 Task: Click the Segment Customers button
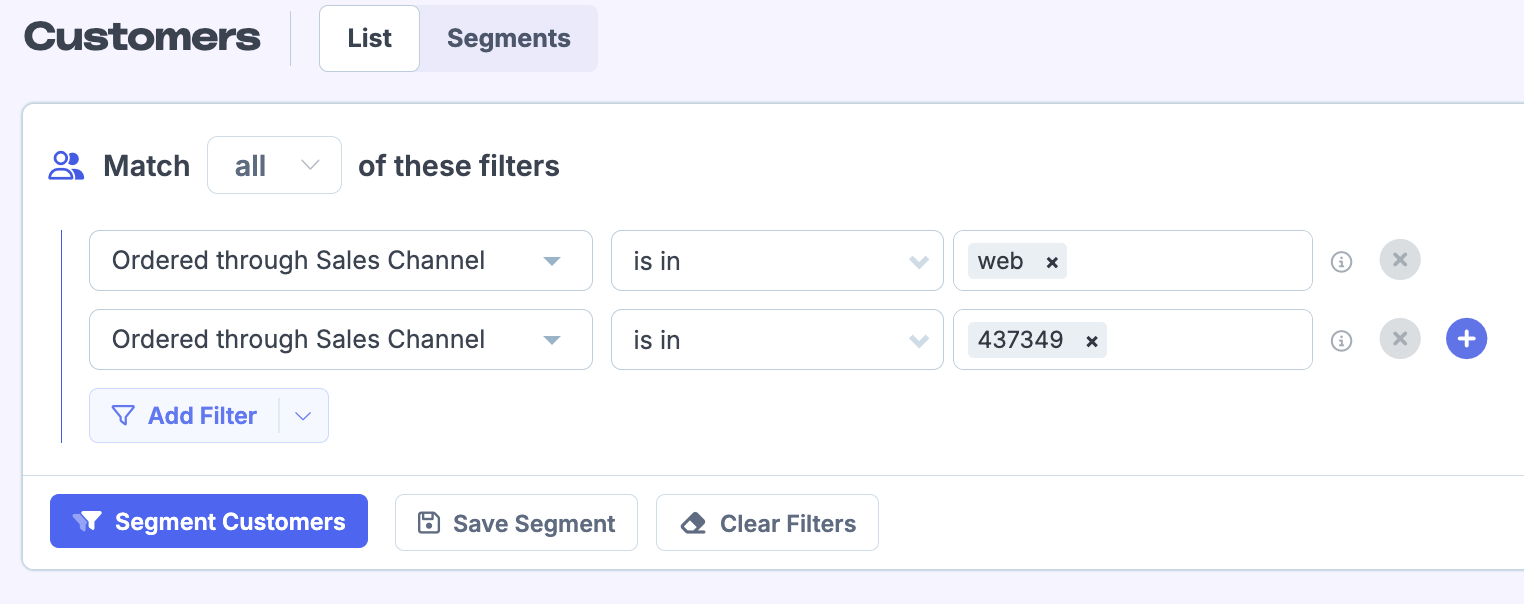(x=209, y=522)
